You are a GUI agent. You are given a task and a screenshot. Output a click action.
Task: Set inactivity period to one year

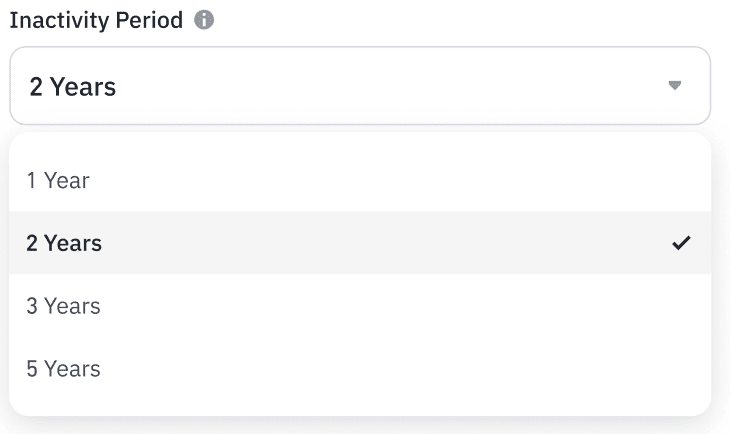pyautogui.click(x=360, y=180)
